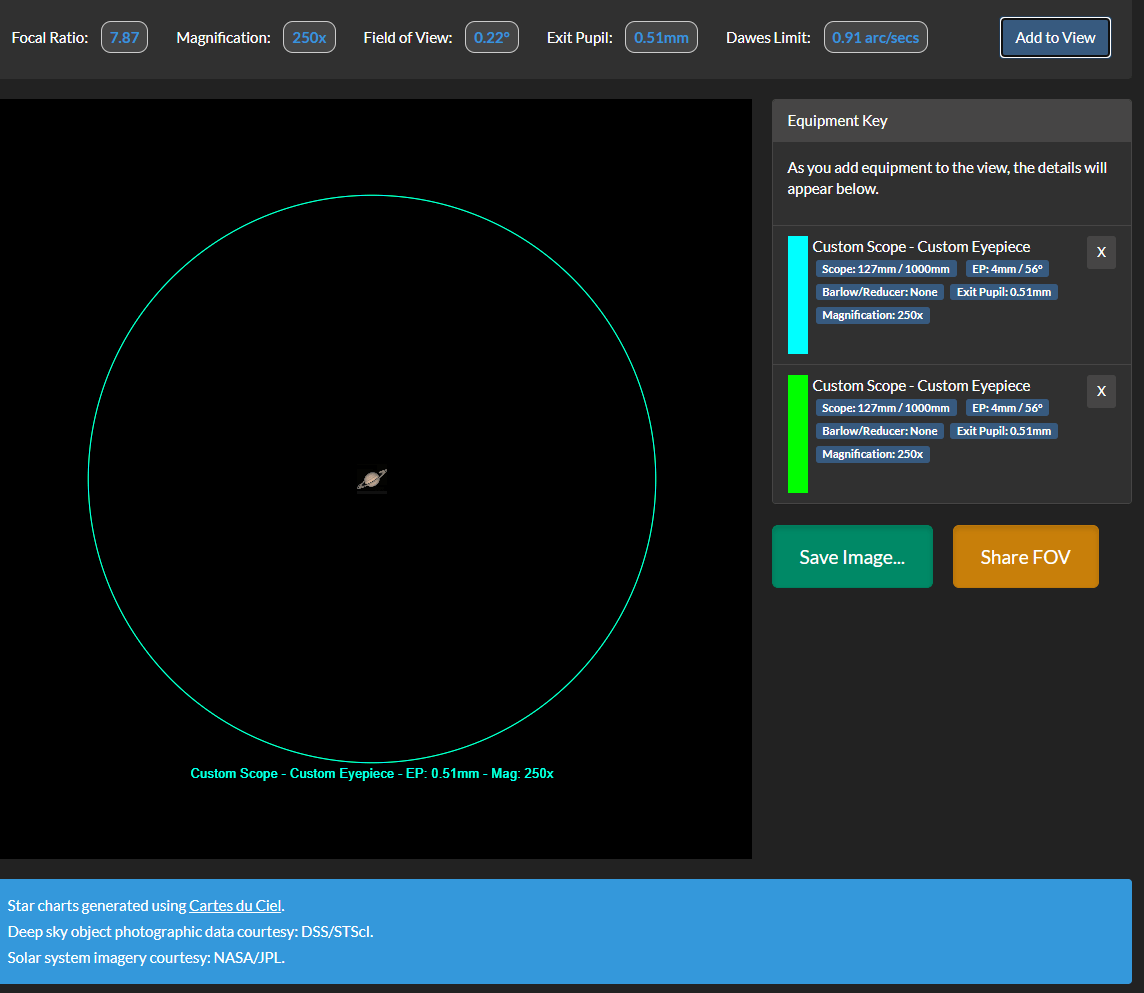This screenshot has height=993, width=1144.
Task: Select the Magnification value 250x at top
Action: pos(309,38)
